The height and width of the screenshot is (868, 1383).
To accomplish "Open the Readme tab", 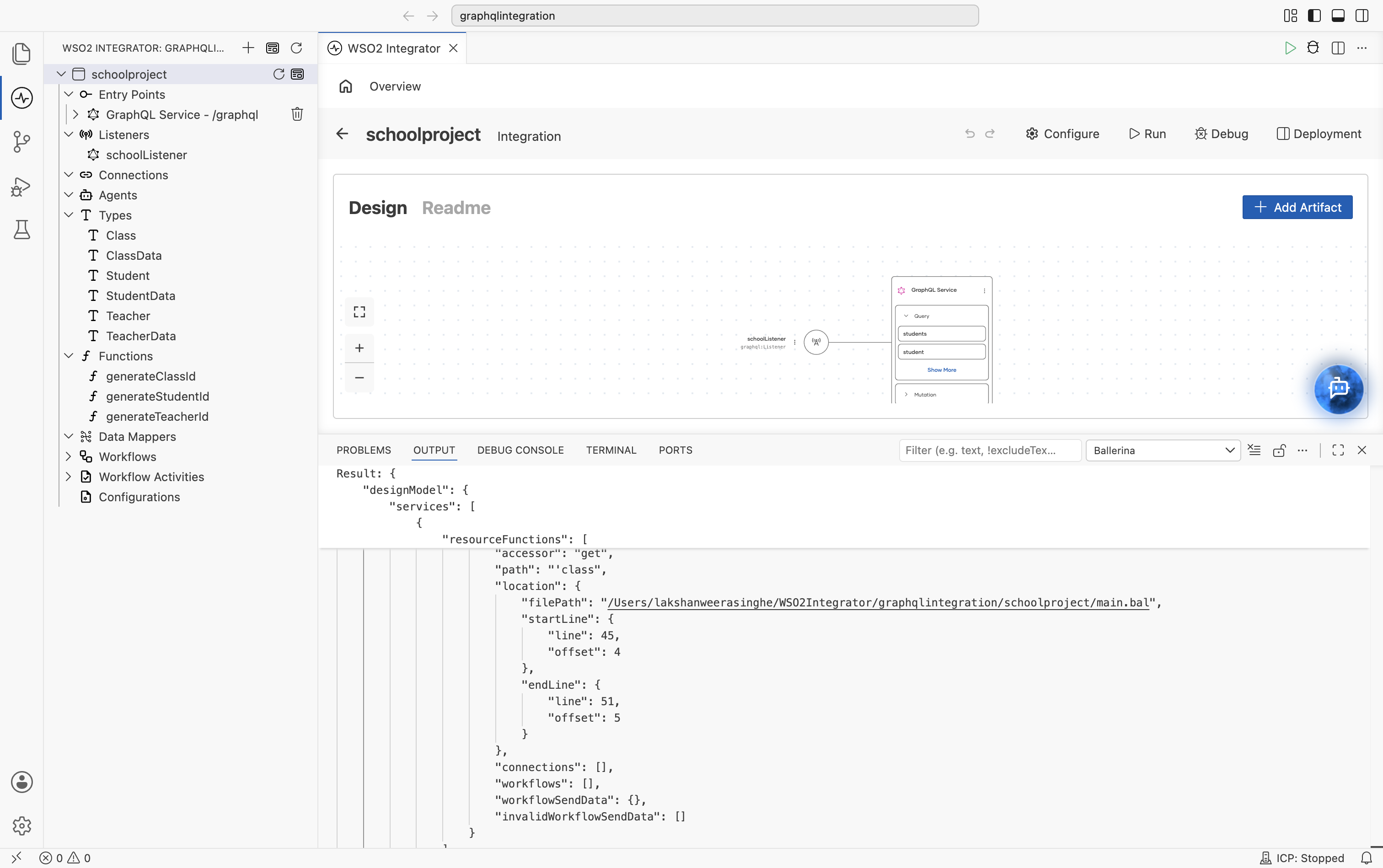I will pos(456,208).
